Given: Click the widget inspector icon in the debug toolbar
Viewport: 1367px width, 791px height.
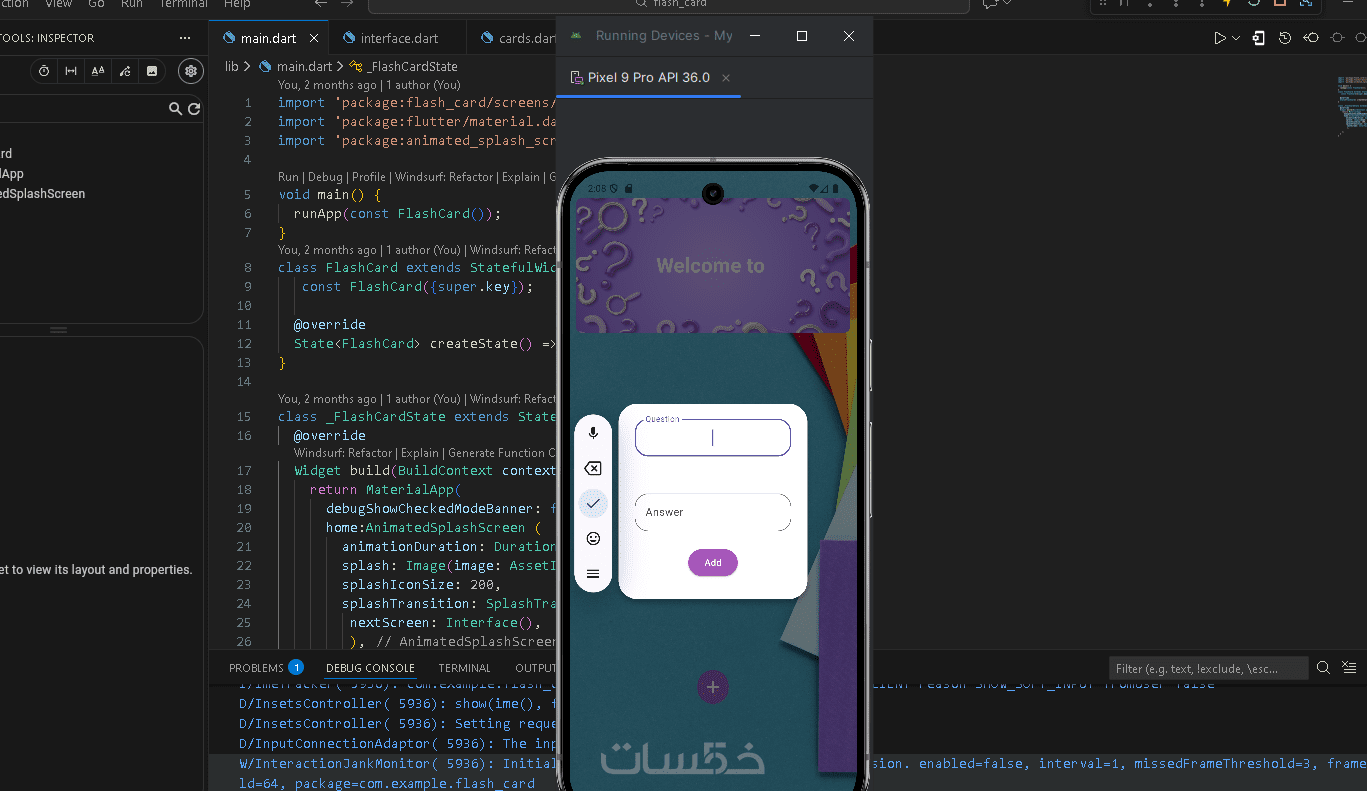Looking at the screenshot, I should pos(1306,4).
